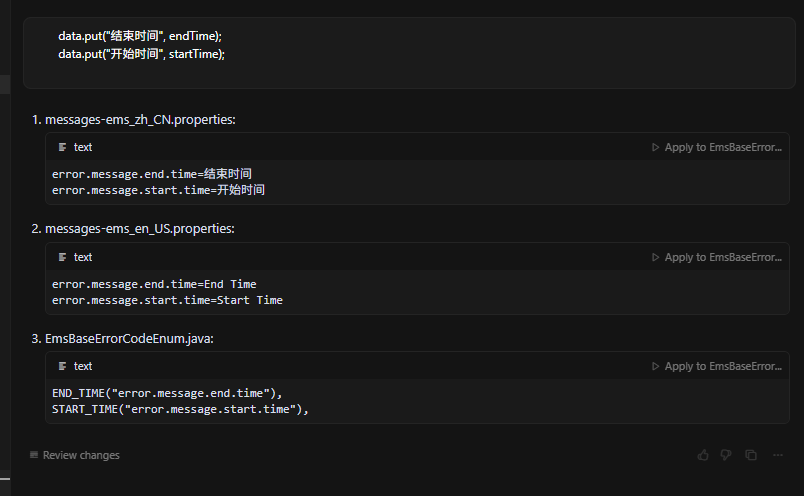
Task: Click text icon on en_US code block
Action: [x=63, y=257]
